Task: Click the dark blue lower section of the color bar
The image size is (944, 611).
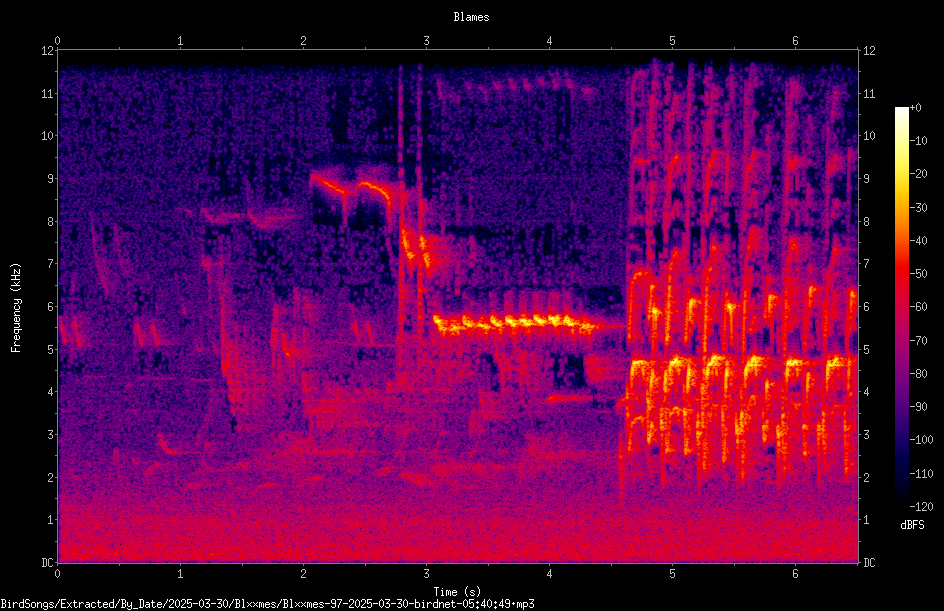Action: 901,457
